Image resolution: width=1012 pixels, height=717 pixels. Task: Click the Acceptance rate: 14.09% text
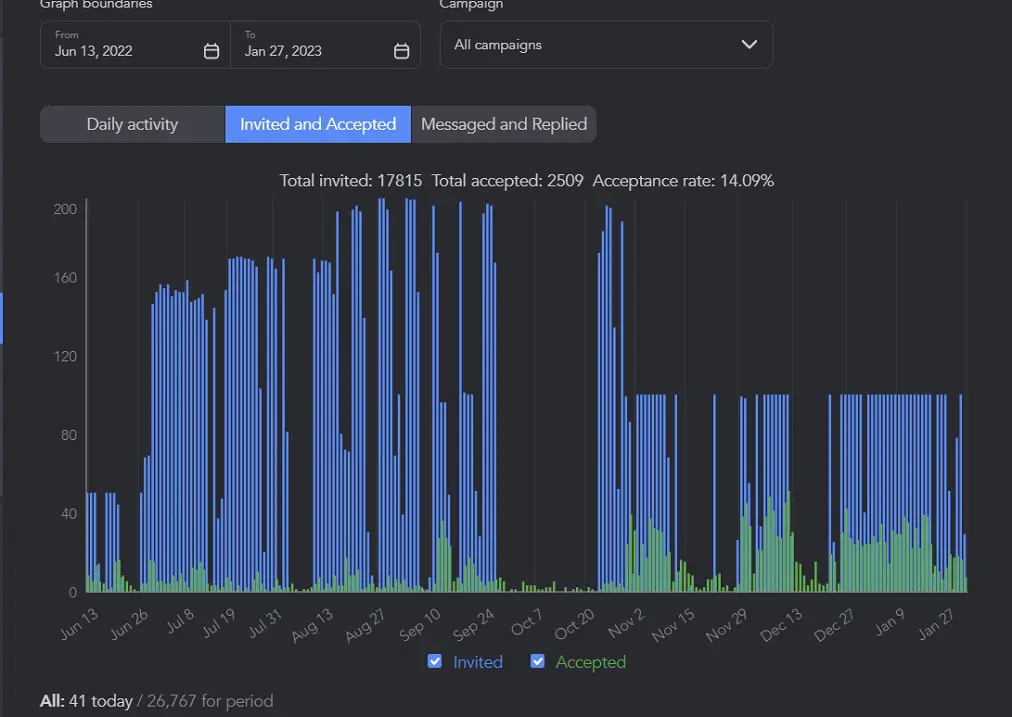(x=683, y=181)
